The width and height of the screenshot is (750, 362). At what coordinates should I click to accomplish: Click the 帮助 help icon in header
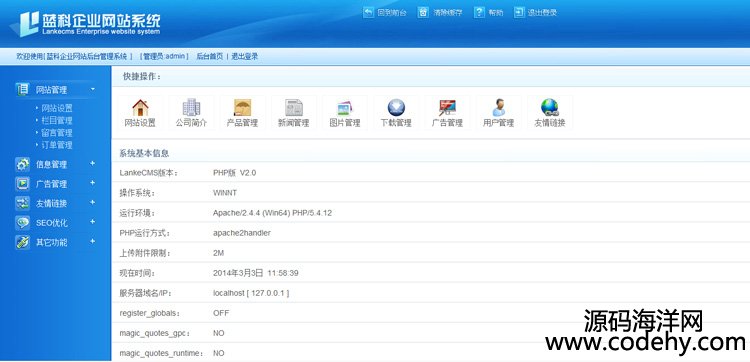[x=479, y=12]
